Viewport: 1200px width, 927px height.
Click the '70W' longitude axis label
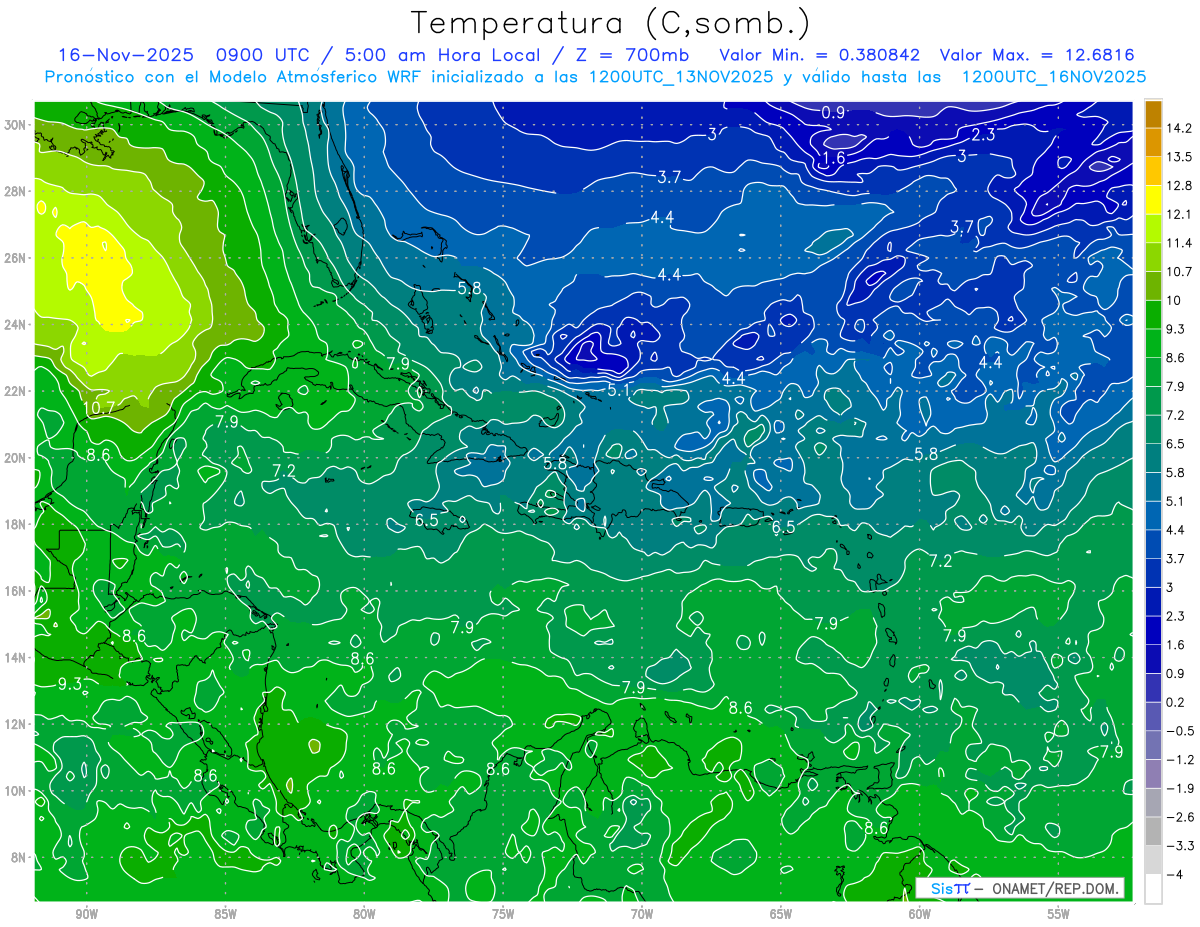642,914
